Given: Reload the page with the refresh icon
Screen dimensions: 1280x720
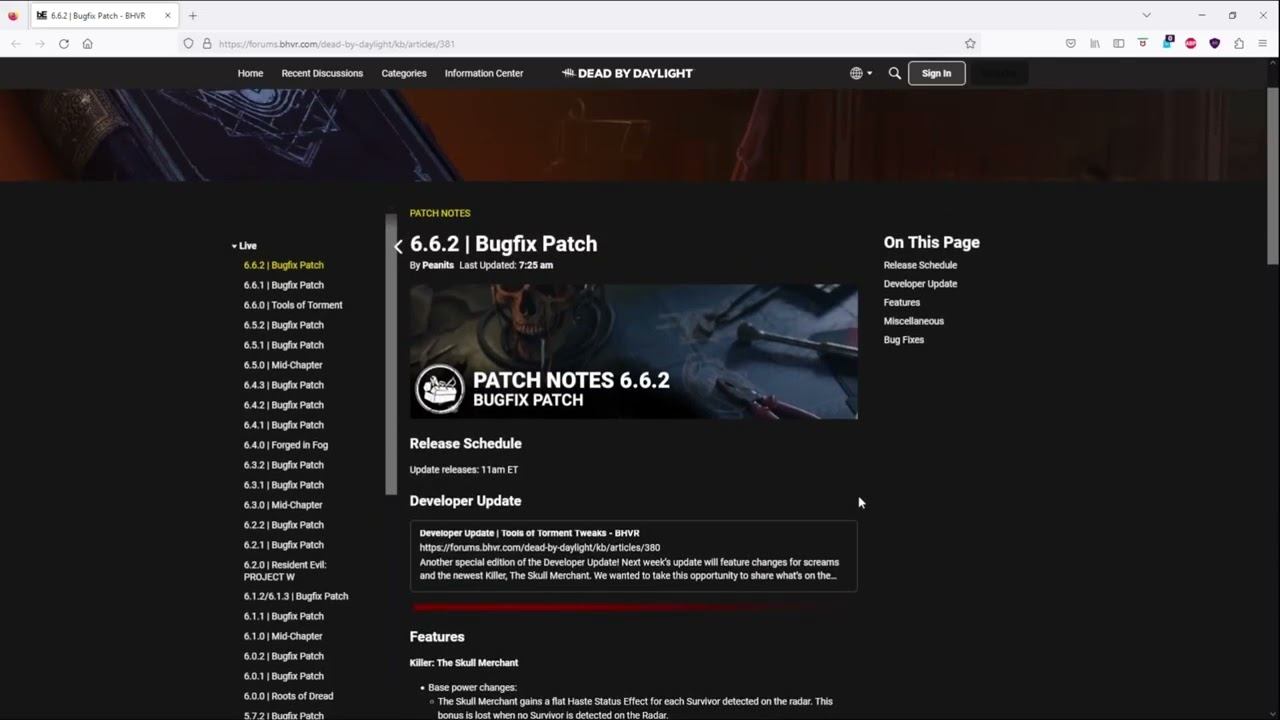Looking at the screenshot, I should click(64, 44).
